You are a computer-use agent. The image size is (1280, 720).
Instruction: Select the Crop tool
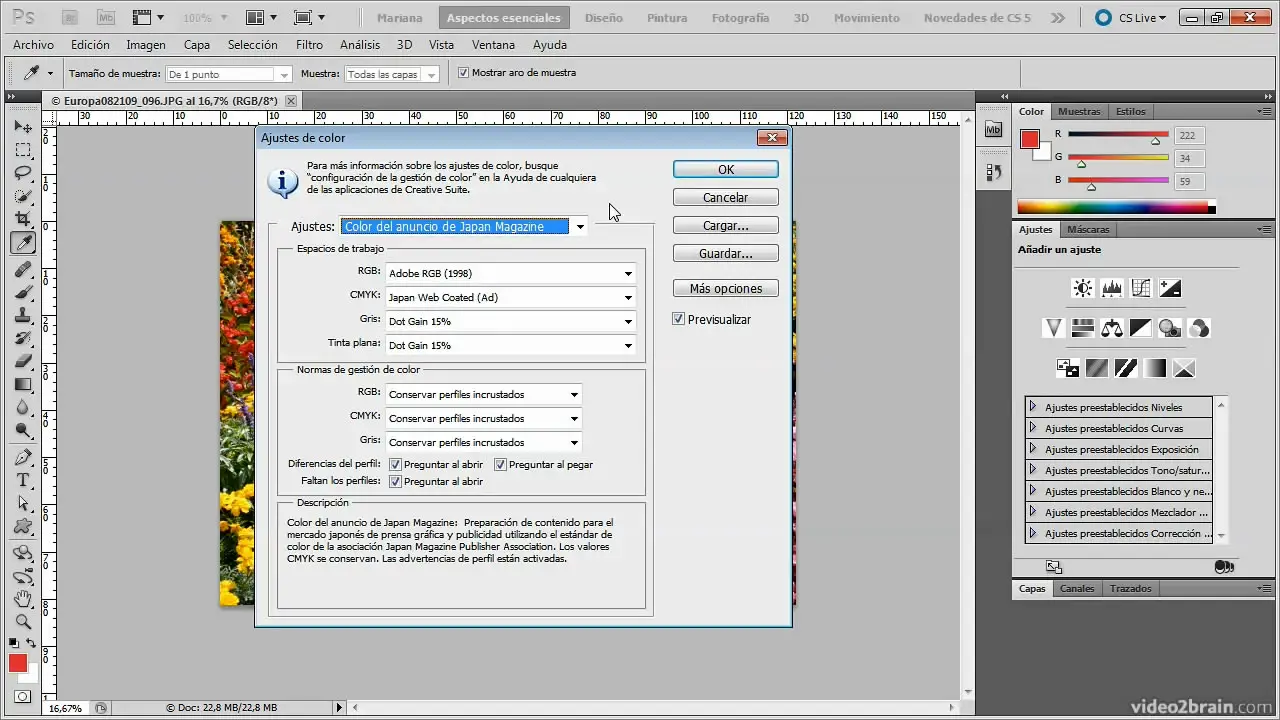(x=22, y=219)
